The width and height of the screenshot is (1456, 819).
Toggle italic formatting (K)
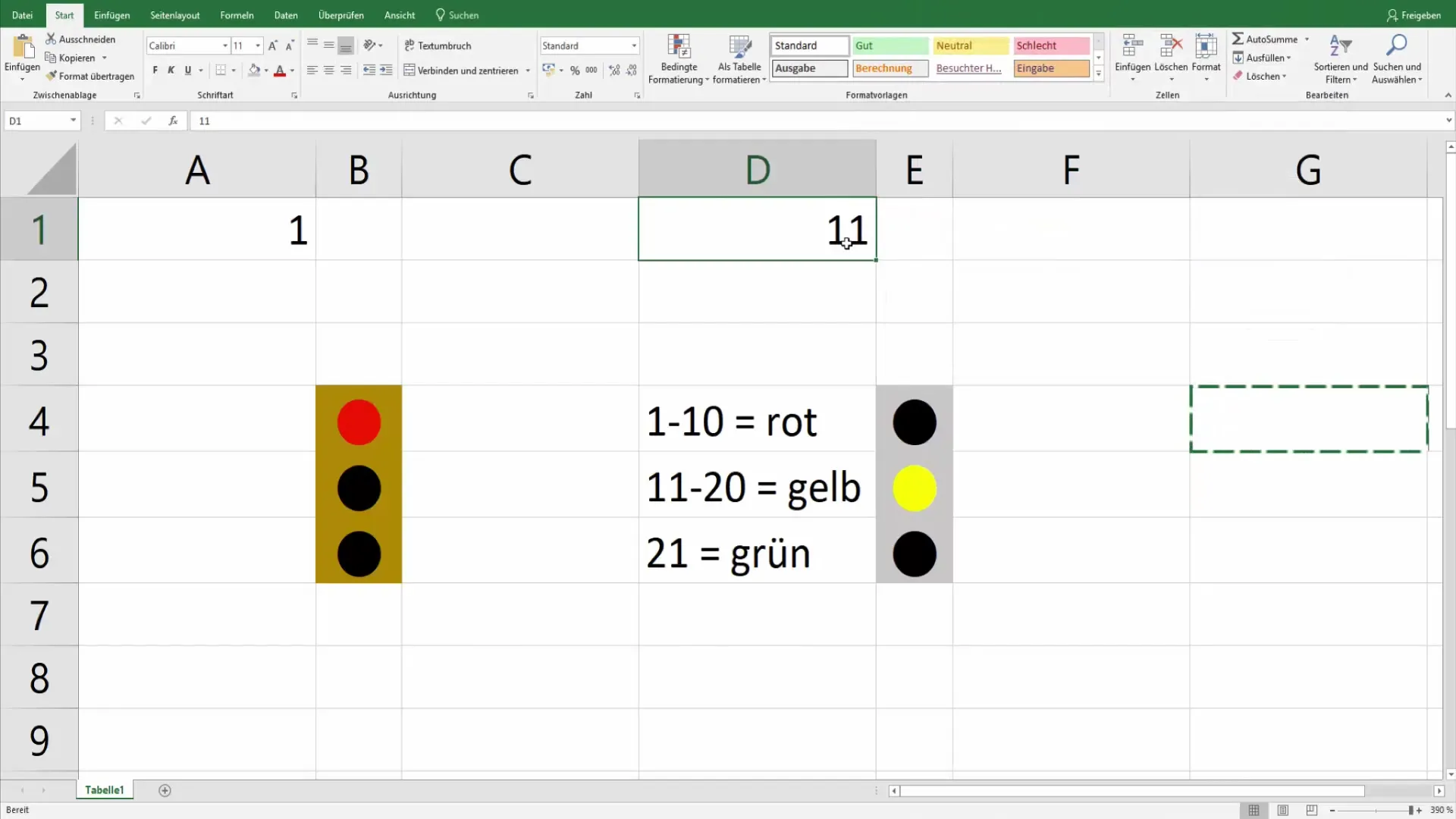tap(171, 71)
